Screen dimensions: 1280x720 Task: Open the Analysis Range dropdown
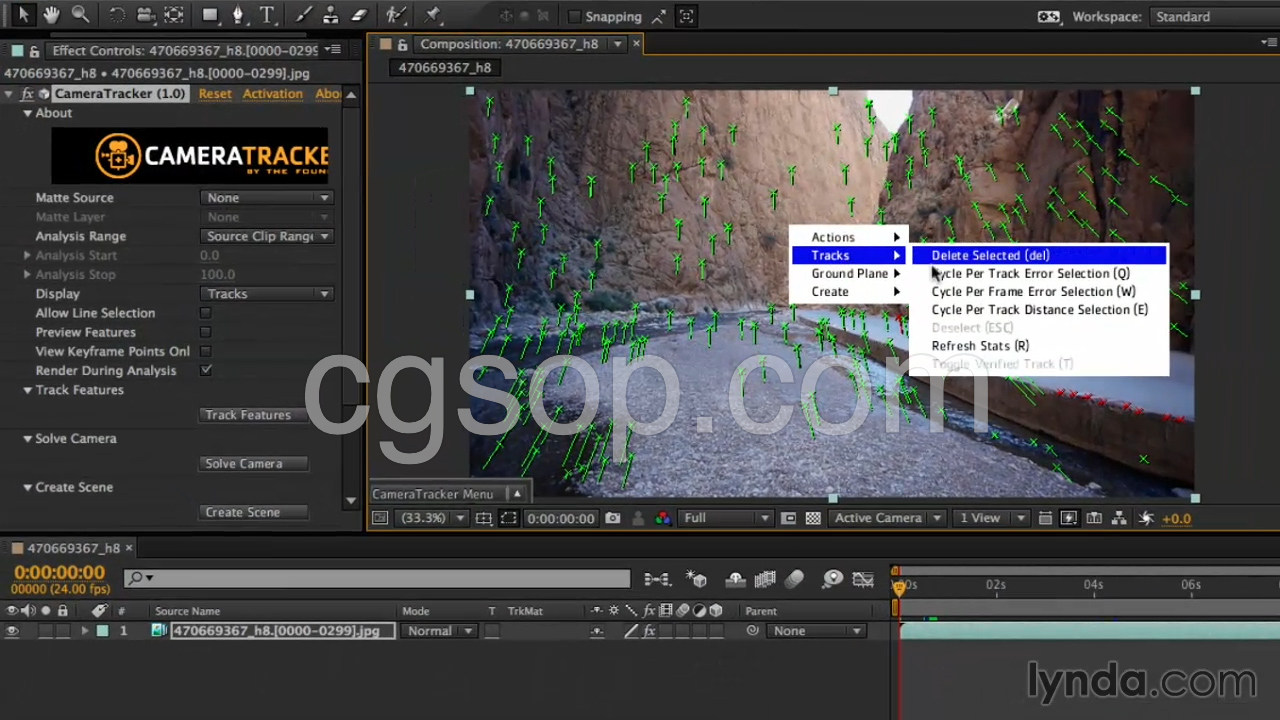[267, 236]
